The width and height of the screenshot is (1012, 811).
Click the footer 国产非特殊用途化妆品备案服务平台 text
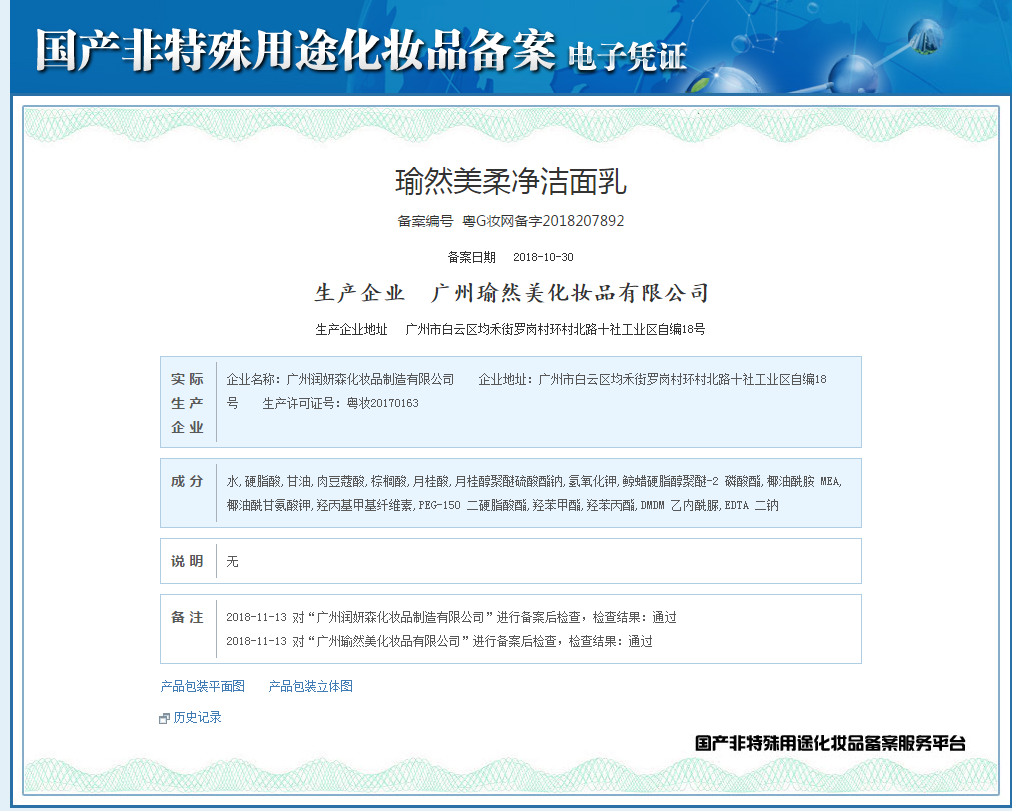tap(830, 743)
